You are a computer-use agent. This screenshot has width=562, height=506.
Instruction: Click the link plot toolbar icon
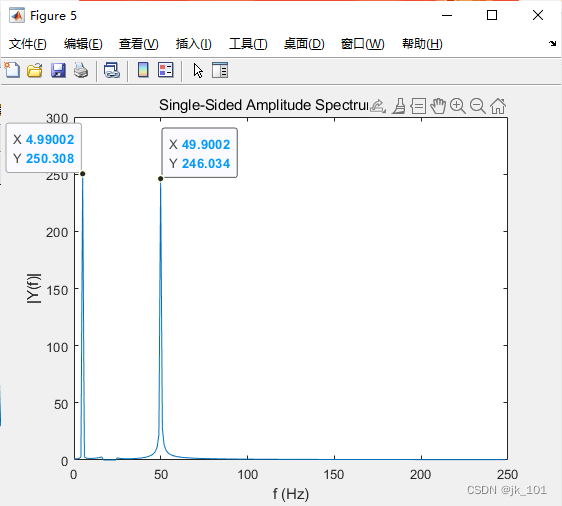pos(112,70)
